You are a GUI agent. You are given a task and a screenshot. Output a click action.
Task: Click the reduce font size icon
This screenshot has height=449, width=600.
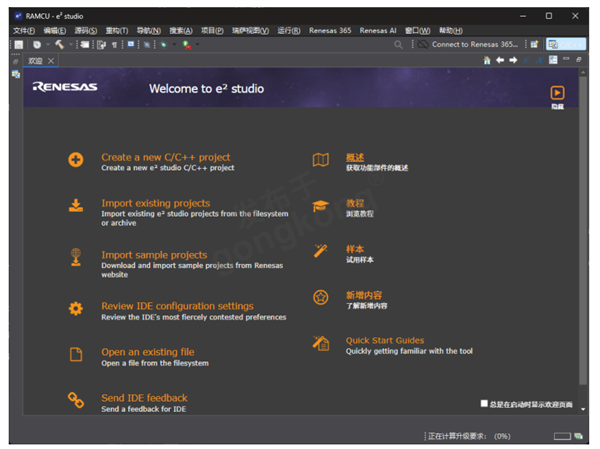pos(527,60)
